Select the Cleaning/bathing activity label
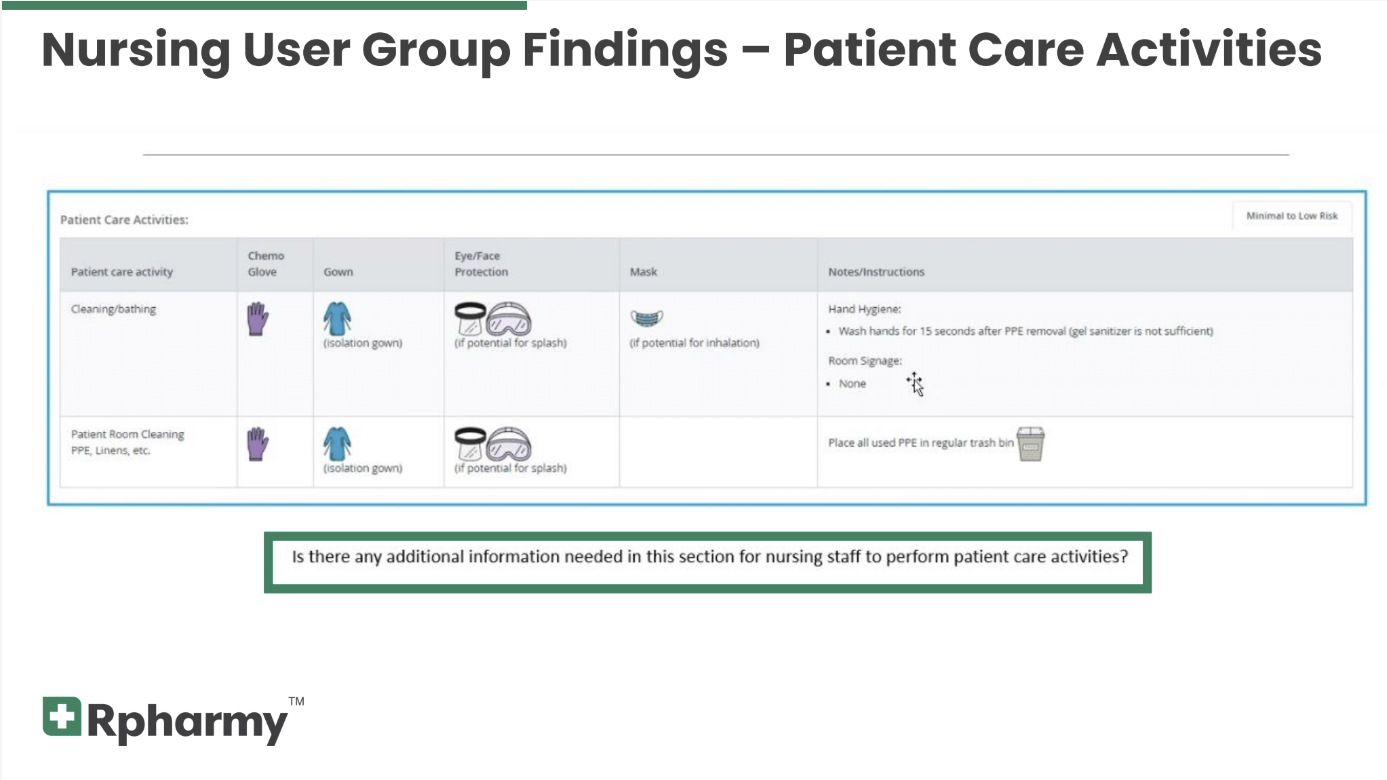Viewport: 1387px width, 780px height. [113, 309]
